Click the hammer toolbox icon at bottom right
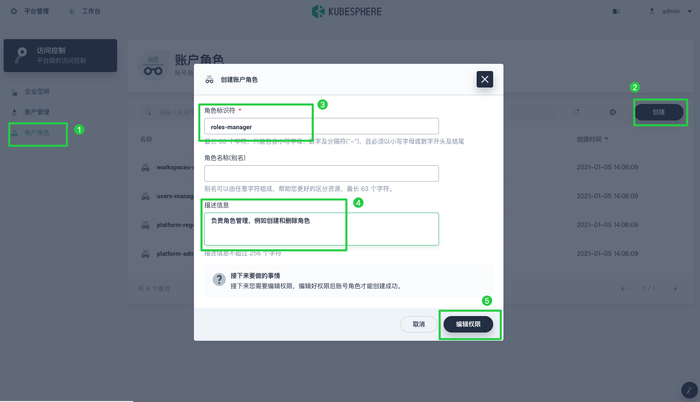 coord(688,389)
